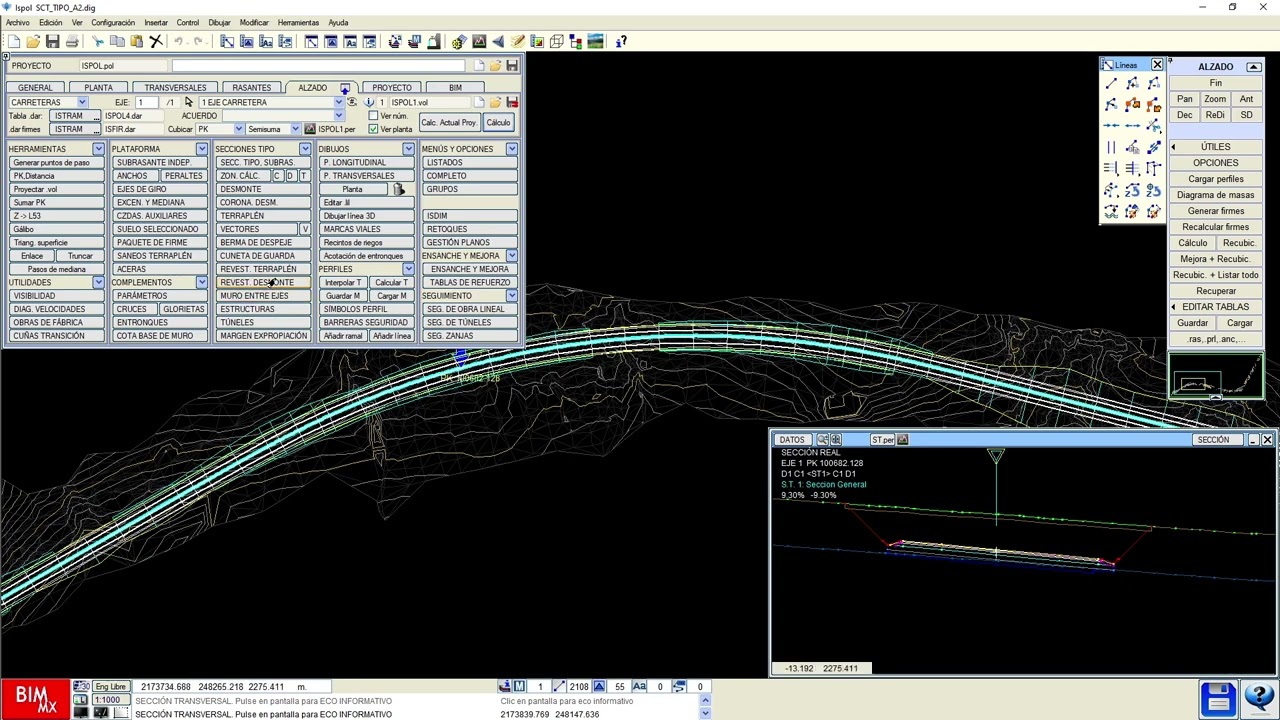Click the trash bin icon next to Planta
This screenshot has height=720, width=1280.
(x=398, y=189)
